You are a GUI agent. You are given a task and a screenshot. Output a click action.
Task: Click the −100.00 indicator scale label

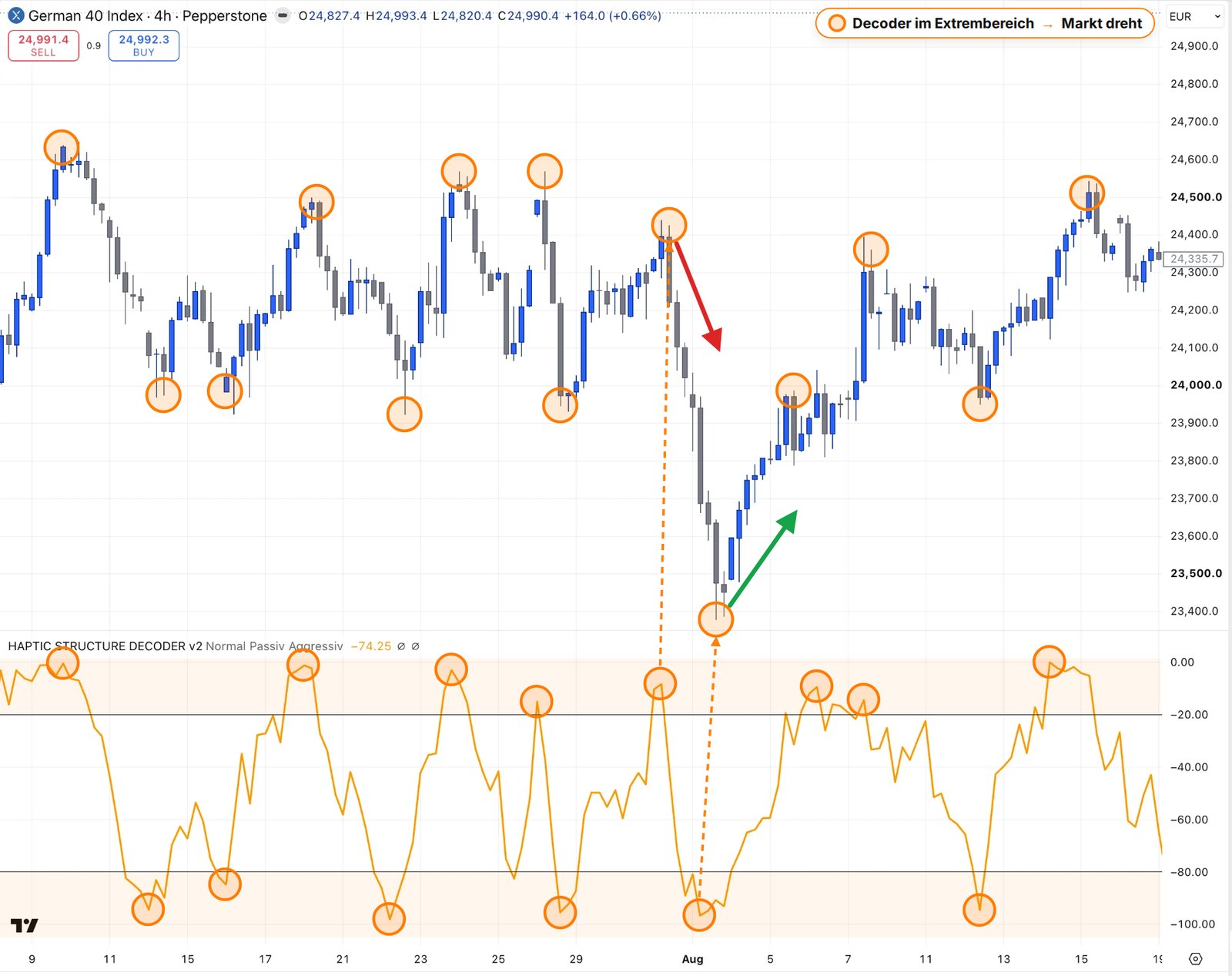point(1192,924)
